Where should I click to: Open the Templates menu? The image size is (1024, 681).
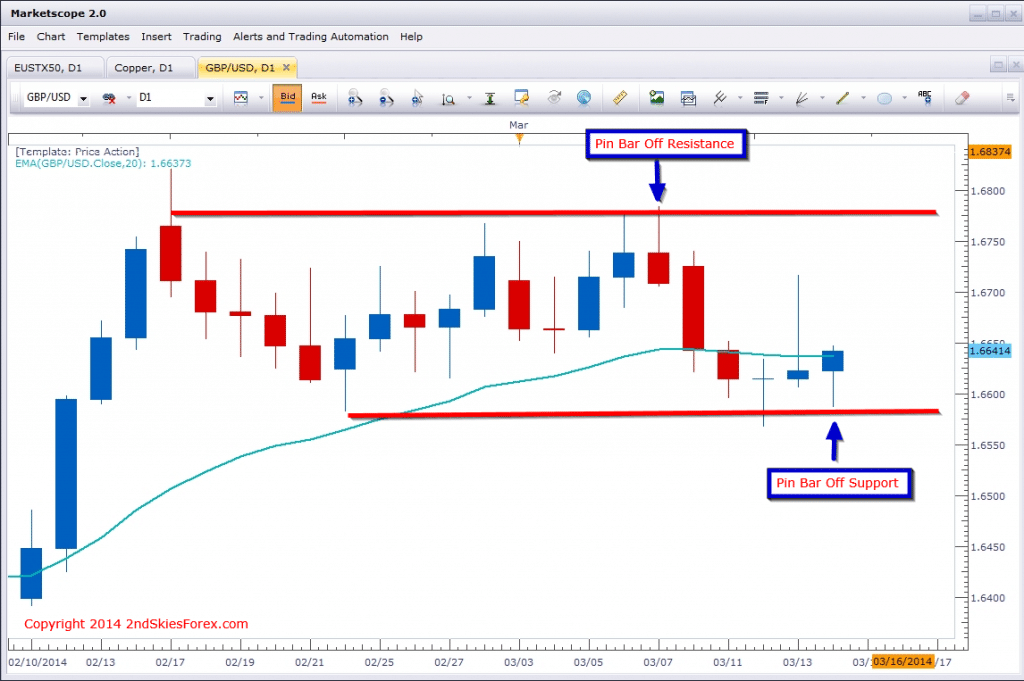point(103,37)
